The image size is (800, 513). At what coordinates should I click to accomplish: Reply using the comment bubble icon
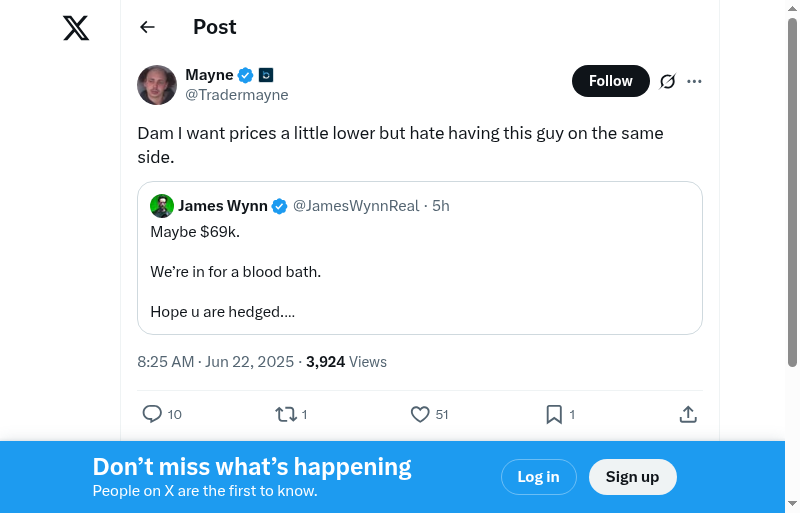click(x=152, y=414)
